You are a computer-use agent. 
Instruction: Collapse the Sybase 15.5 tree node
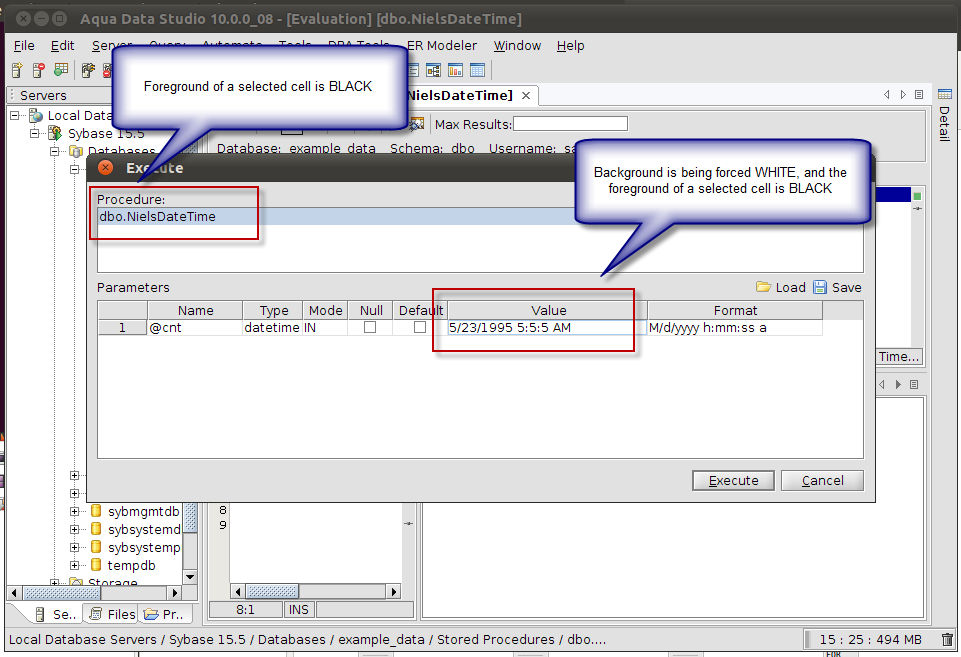coord(34,133)
